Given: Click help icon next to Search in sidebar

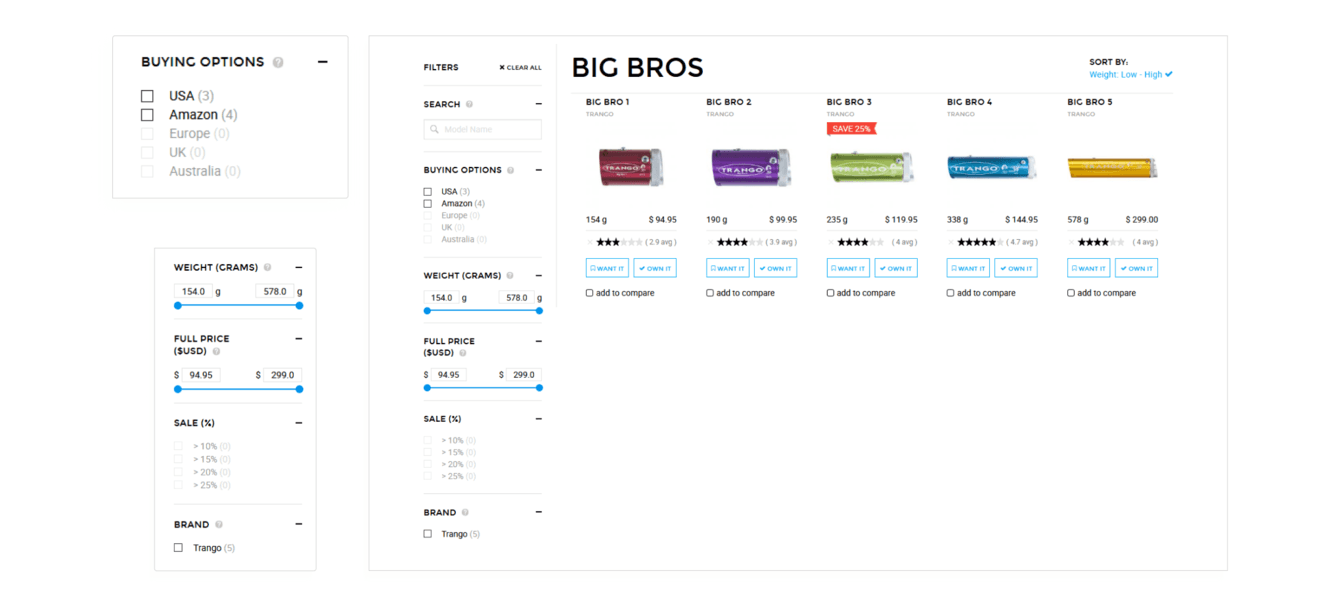Looking at the screenshot, I should click(469, 104).
